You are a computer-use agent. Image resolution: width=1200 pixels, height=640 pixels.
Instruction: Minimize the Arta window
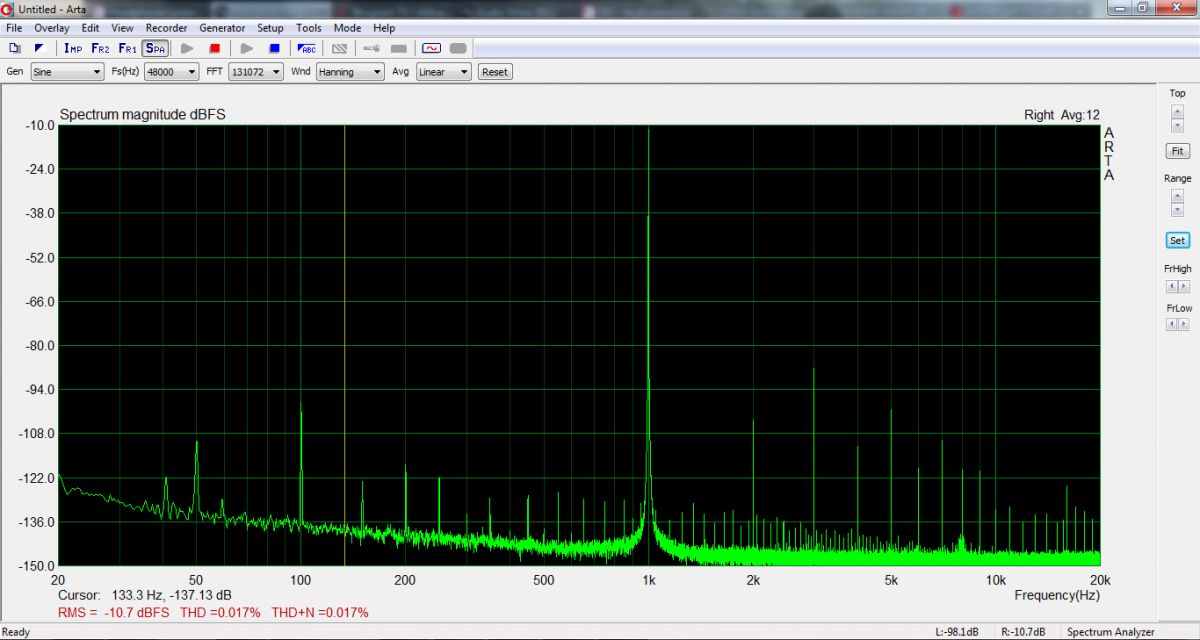coord(1120,8)
